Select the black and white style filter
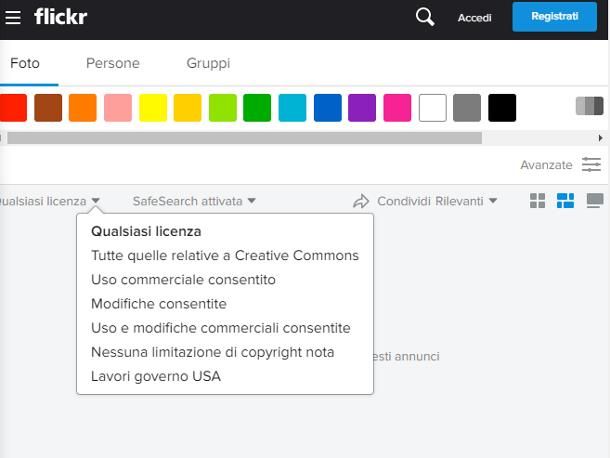The width and height of the screenshot is (610, 458). (589, 105)
